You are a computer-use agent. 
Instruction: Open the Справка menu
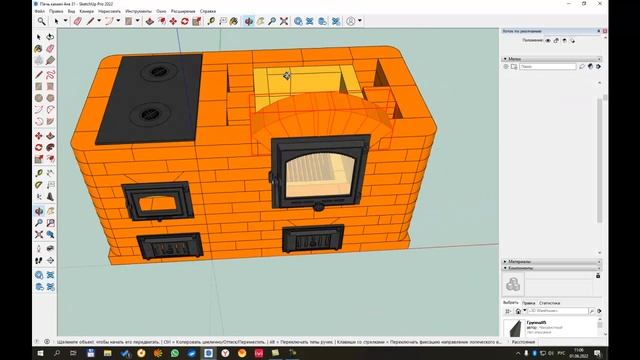point(208,11)
